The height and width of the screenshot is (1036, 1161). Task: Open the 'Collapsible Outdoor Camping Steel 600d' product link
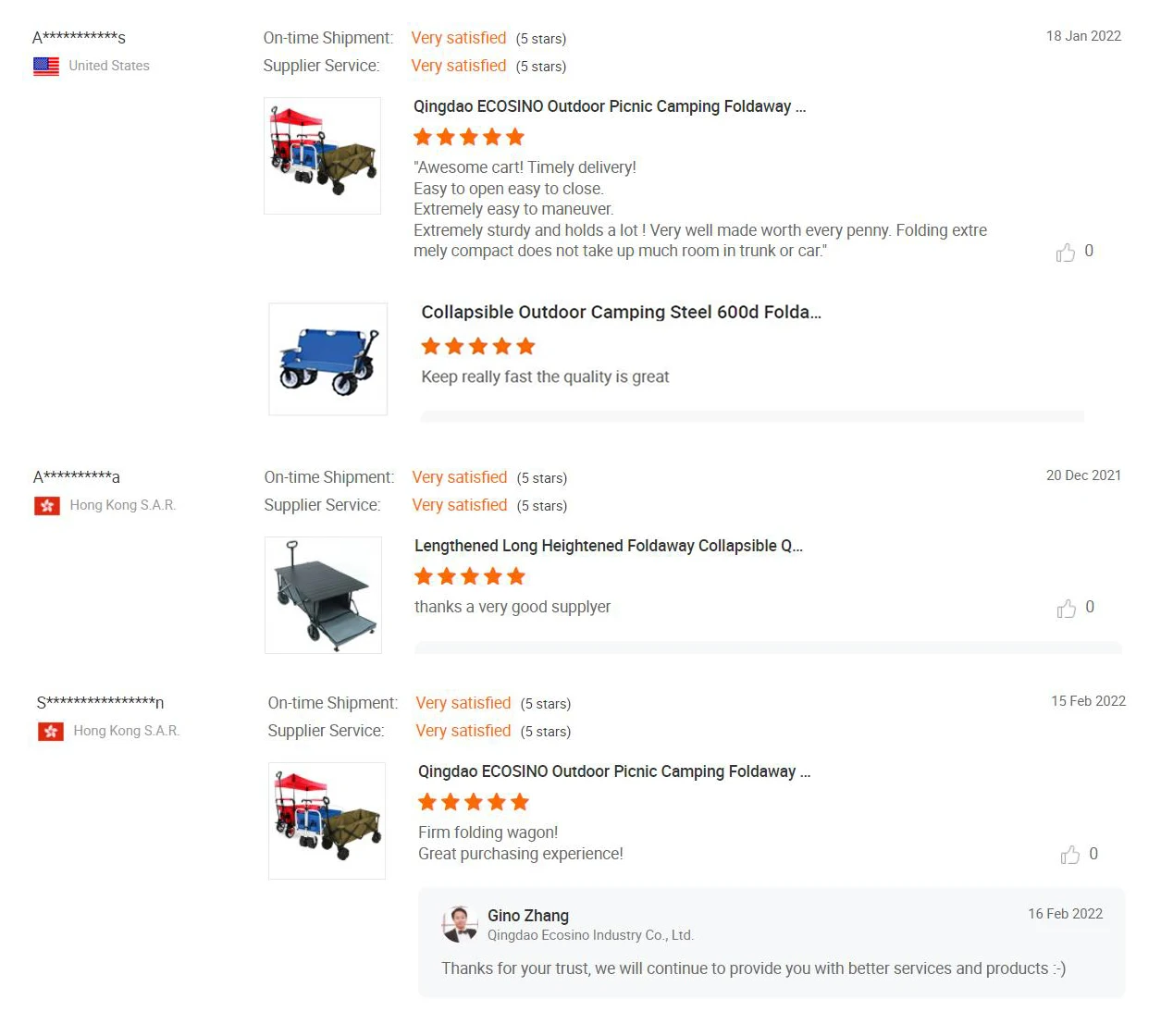tap(621, 312)
